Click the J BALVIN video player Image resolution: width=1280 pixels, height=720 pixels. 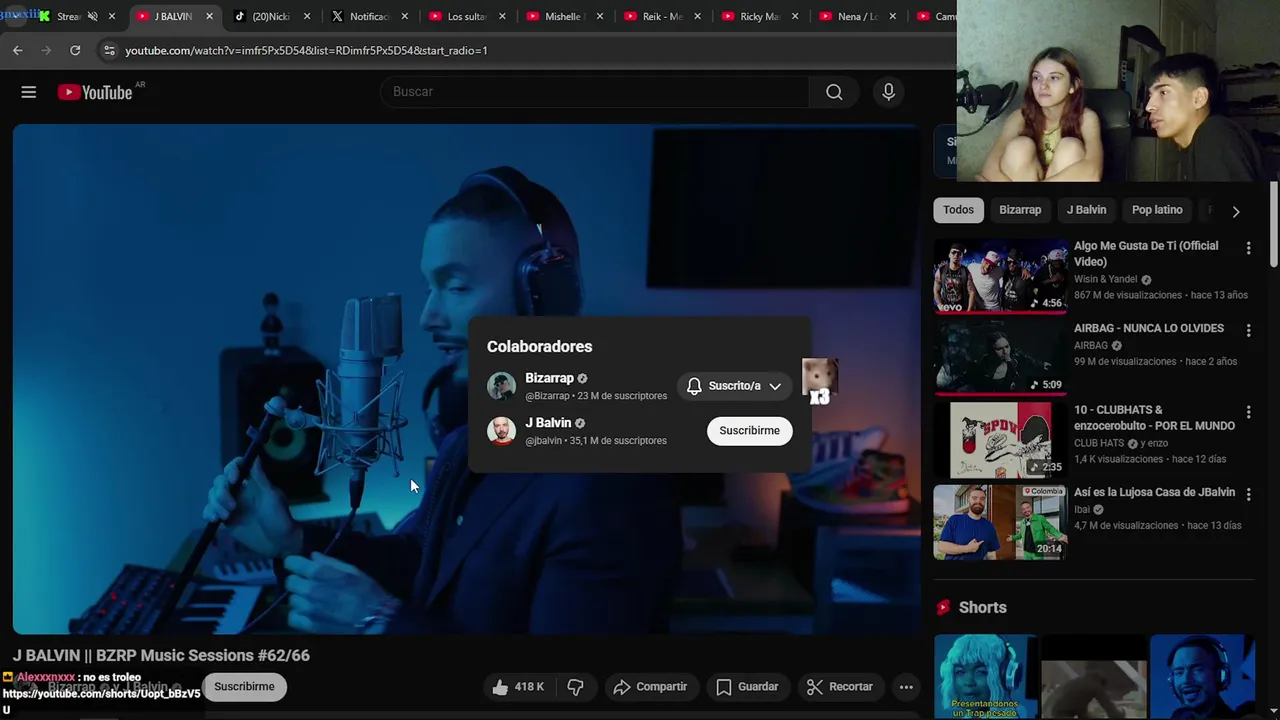(x=466, y=379)
